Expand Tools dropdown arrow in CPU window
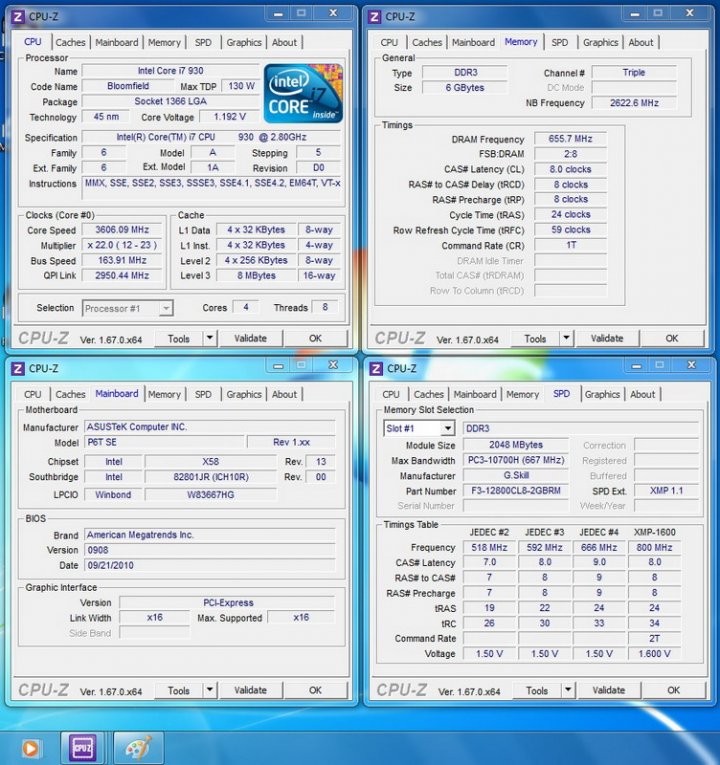This screenshot has width=720, height=765. coord(210,338)
